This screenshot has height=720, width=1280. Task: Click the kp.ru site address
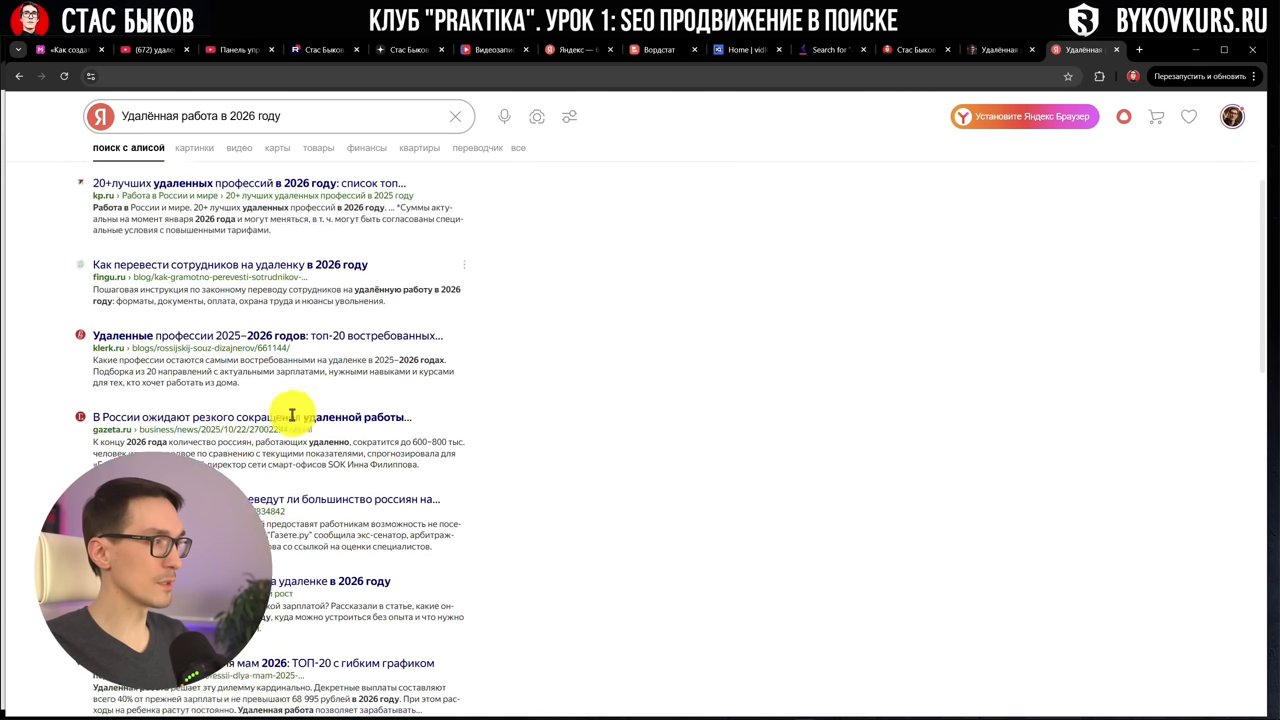pos(103,196)
